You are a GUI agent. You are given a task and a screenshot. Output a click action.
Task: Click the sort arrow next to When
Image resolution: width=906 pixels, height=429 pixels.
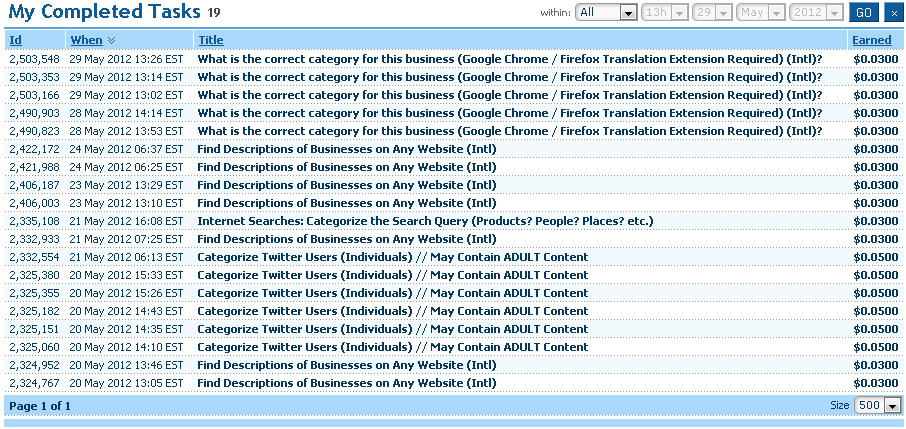pyautogui.click(x=112, y=40)
